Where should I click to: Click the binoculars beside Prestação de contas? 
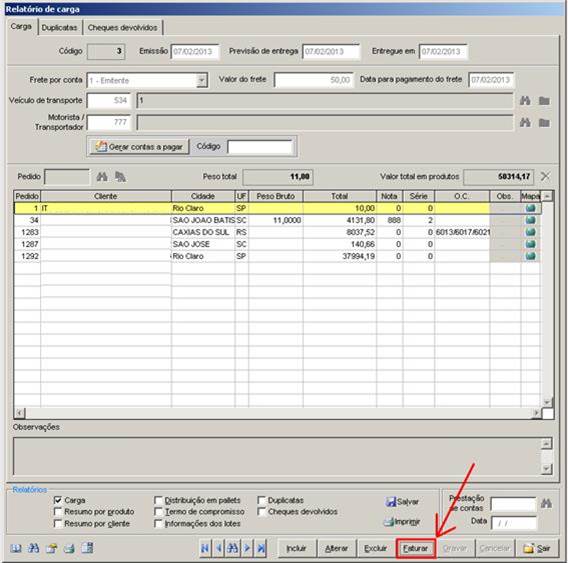pos(546,503)
